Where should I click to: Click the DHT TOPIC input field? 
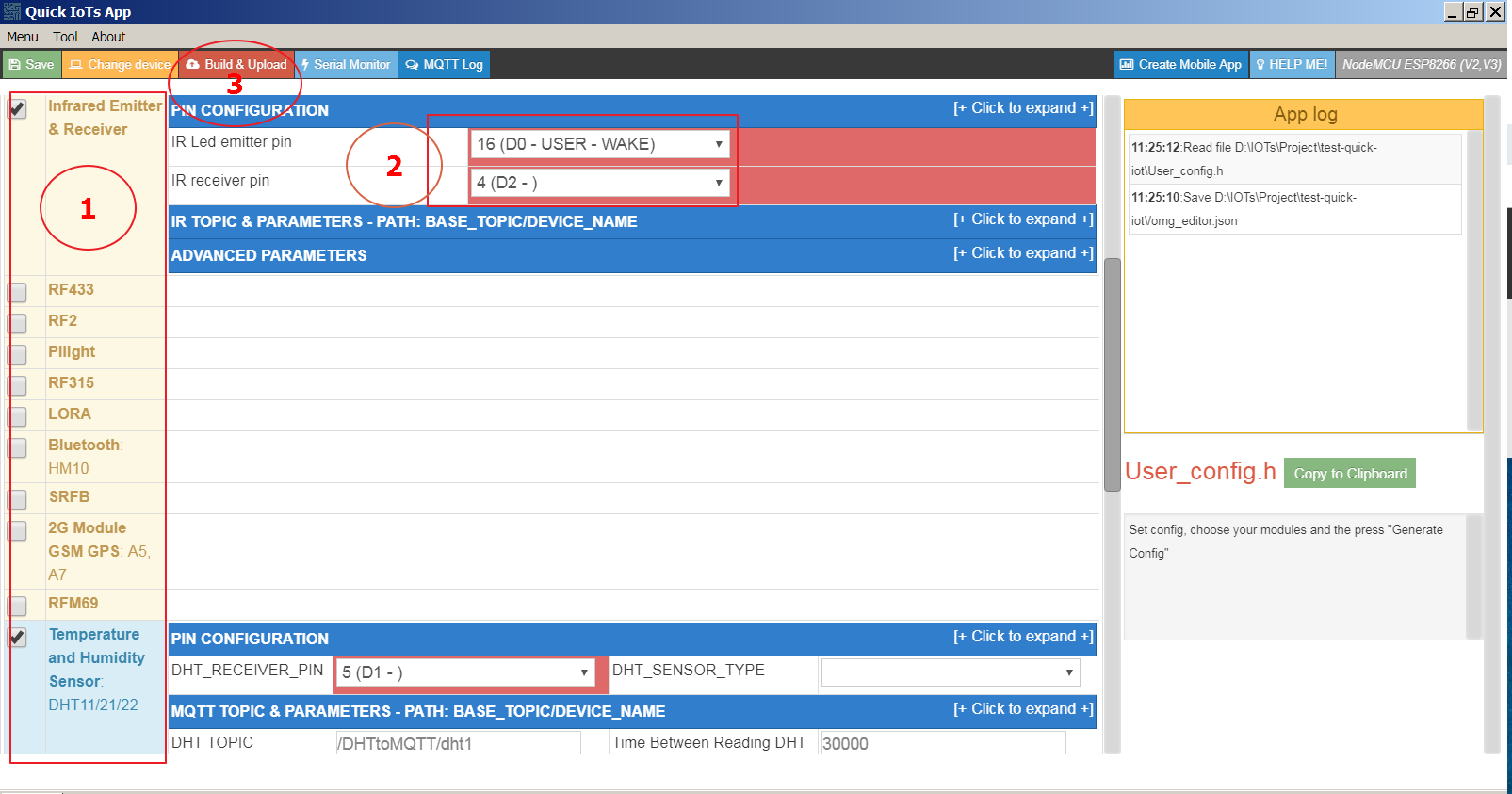click(458, 743)
